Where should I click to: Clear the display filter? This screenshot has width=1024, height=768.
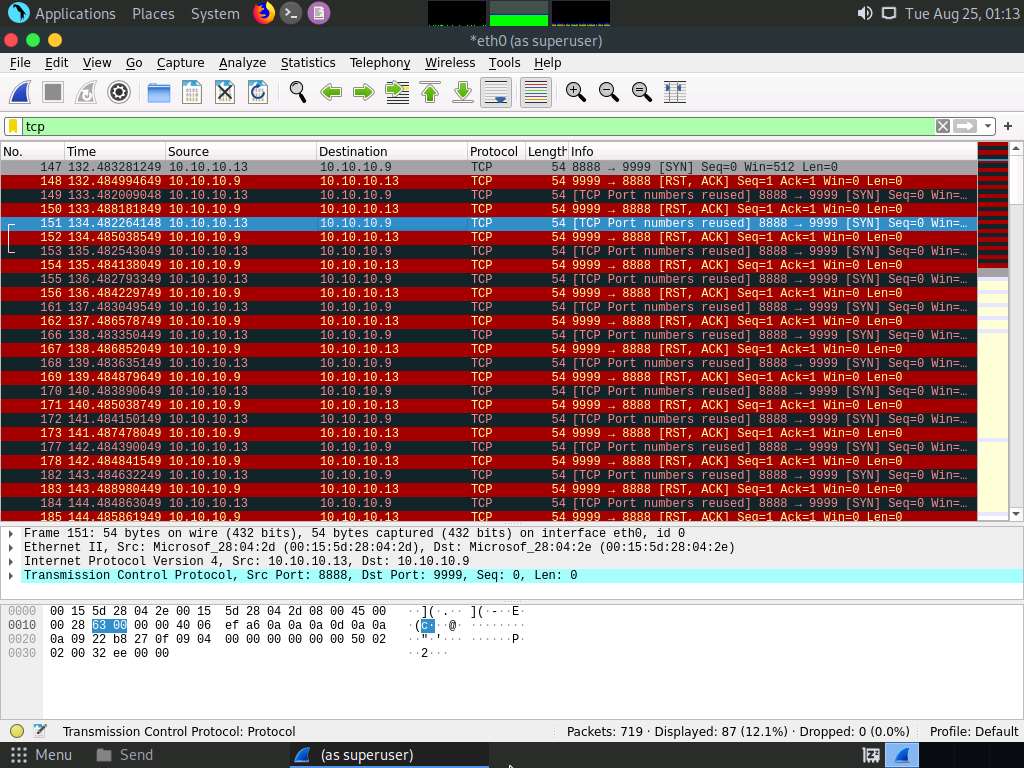942,126
